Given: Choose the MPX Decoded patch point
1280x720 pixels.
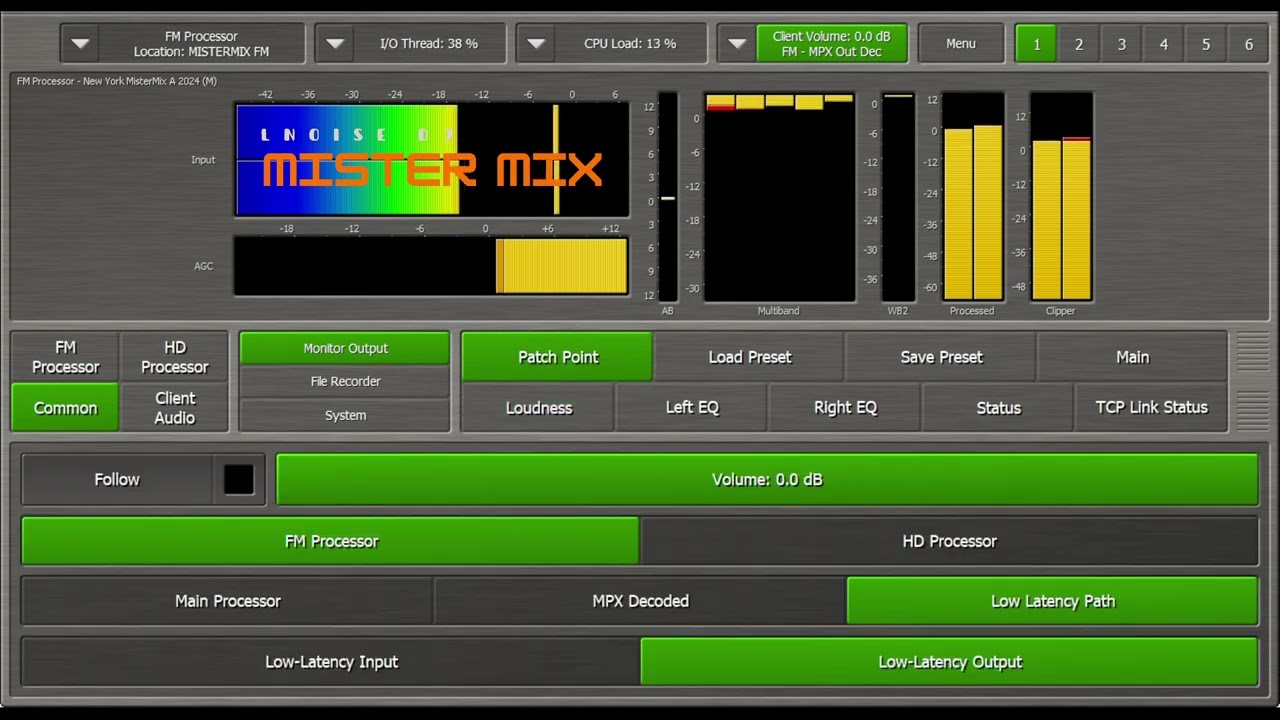Looking at the screenshot, I should pyautogui.click(x=640, y=601).
